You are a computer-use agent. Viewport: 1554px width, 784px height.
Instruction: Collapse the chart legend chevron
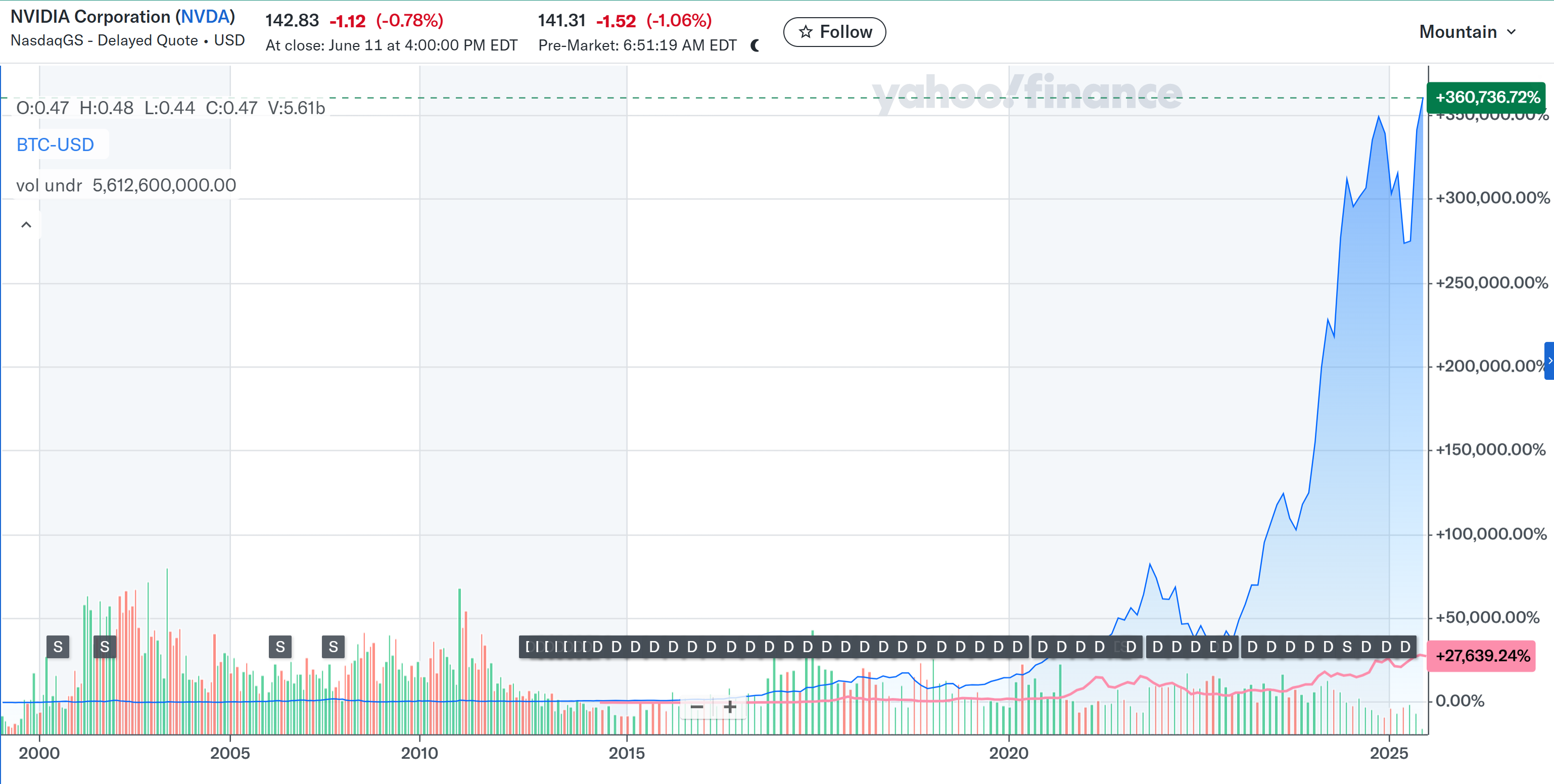(26, 225)
